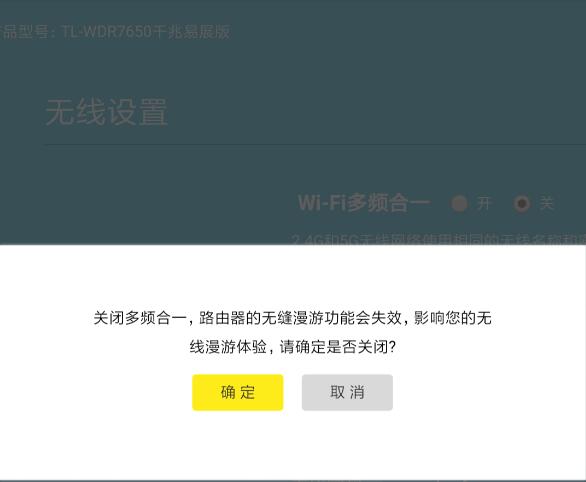Click the 千兆易展版 text in header
The width and height of the screenshot is (586, 482).
point(191,32)
